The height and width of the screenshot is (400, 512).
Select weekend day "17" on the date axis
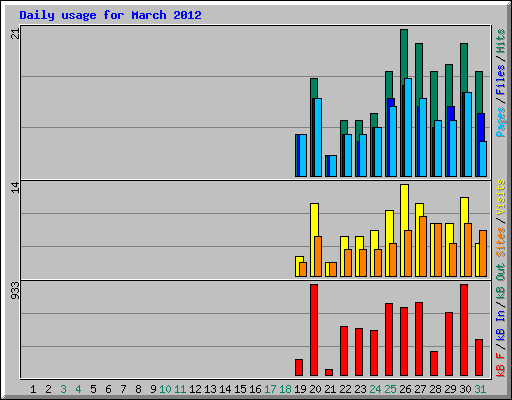click(270, 389)
